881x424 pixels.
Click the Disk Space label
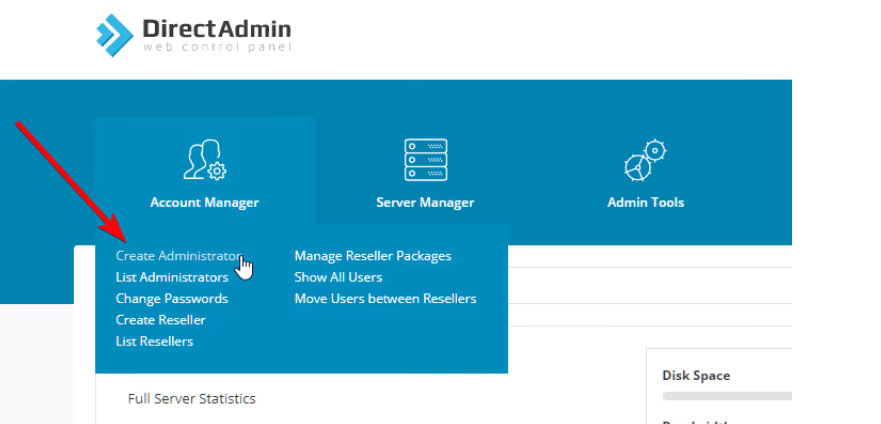click(x=696, y=376)
